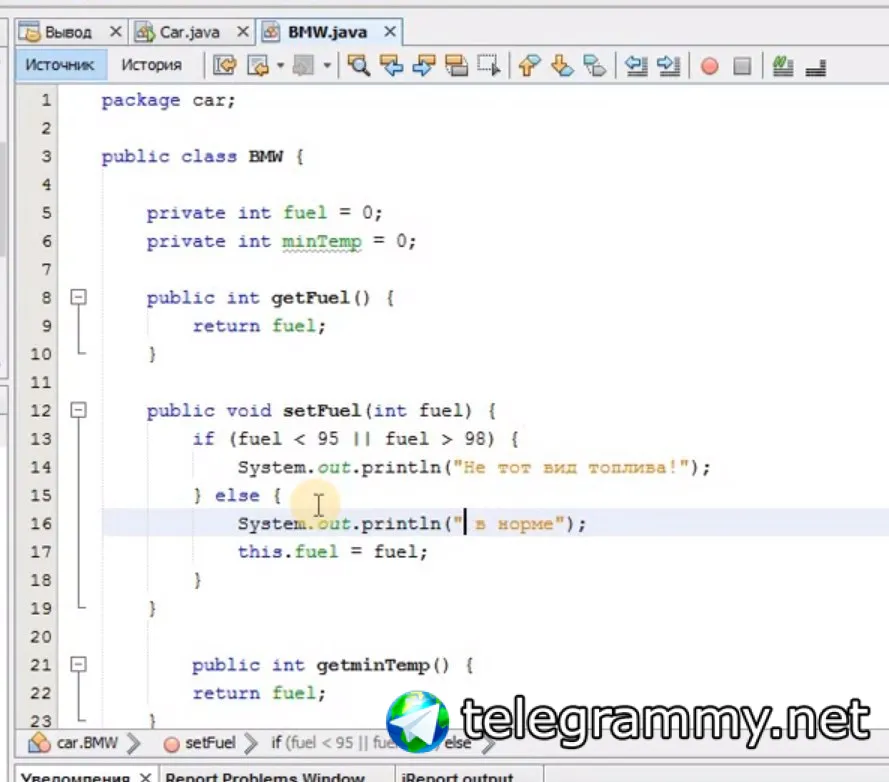Click the Back navigation toolbar icon

(259, 65)
